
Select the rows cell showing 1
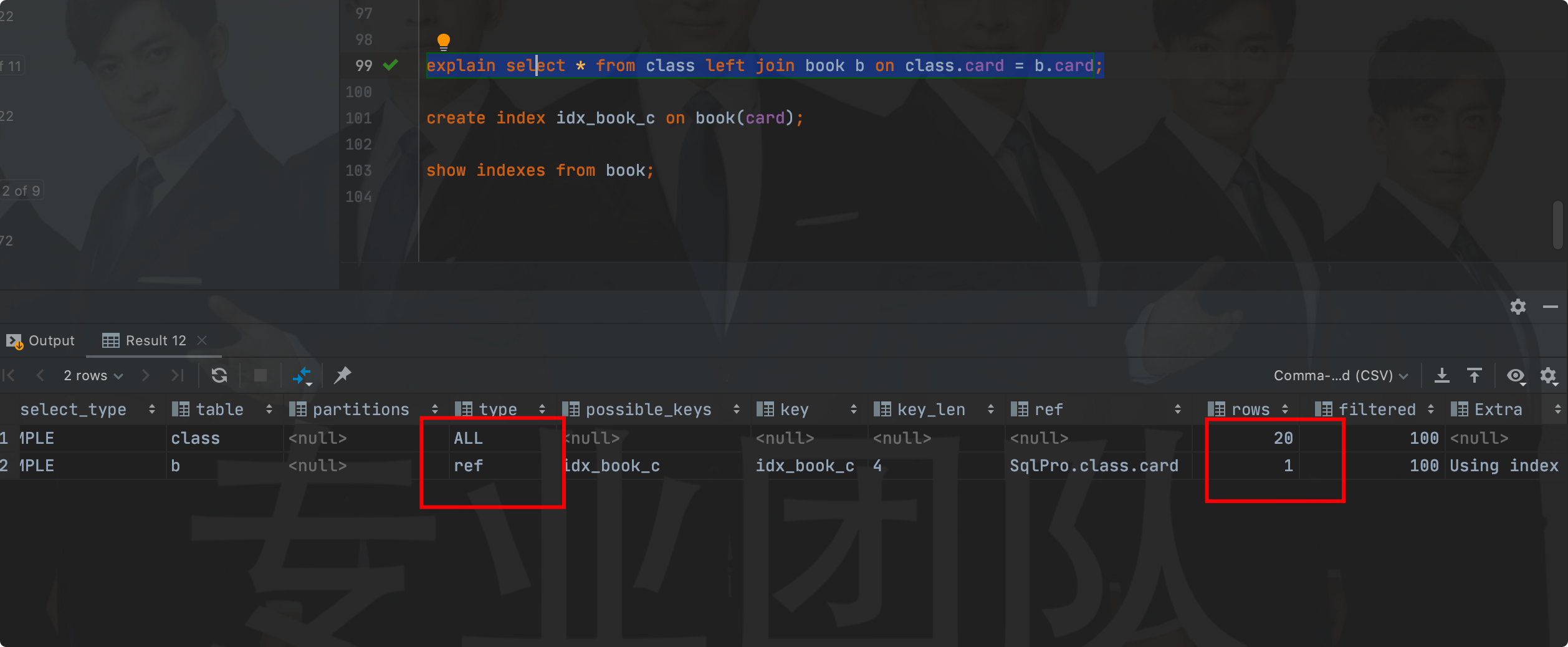pyautogui.click(x=1246, y=466)
